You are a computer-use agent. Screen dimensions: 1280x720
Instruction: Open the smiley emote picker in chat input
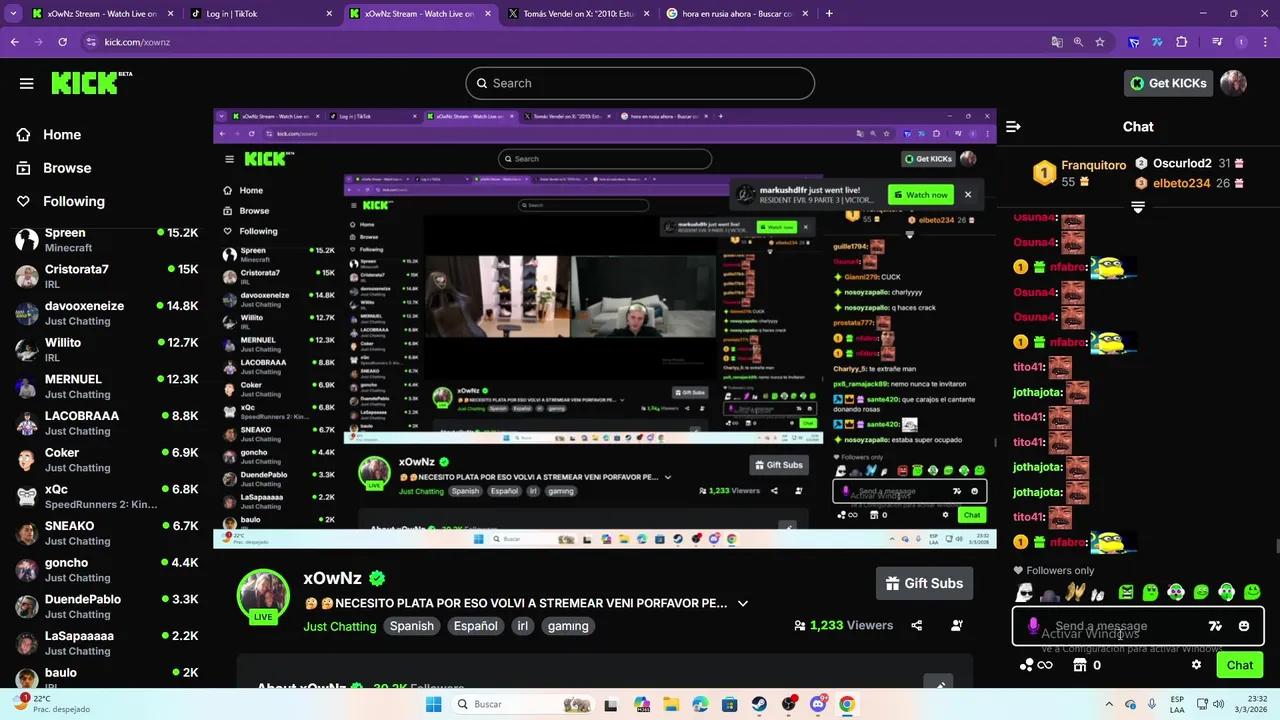(1244, 626)
